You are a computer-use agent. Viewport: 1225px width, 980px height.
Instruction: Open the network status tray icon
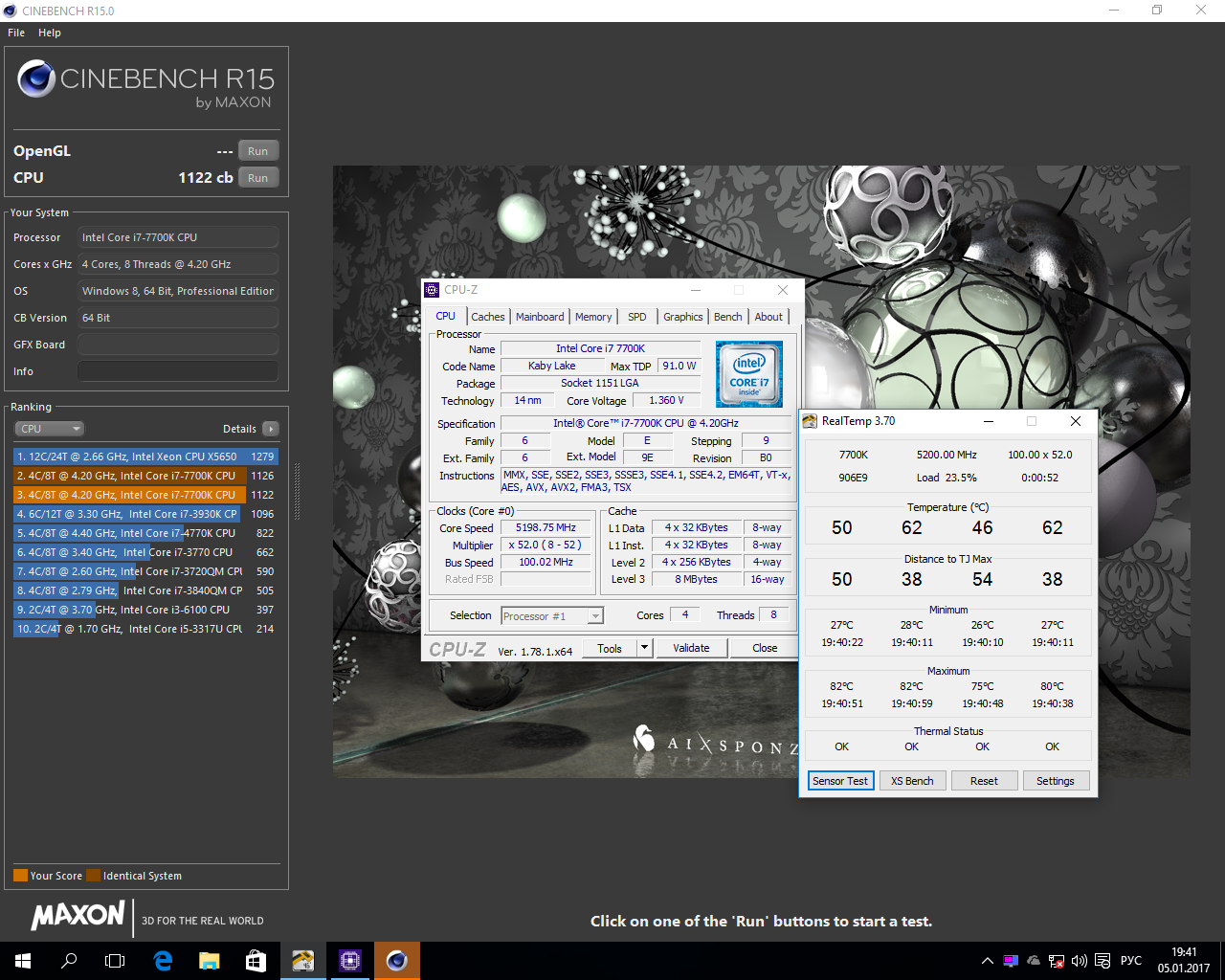tap(1057, 961)
